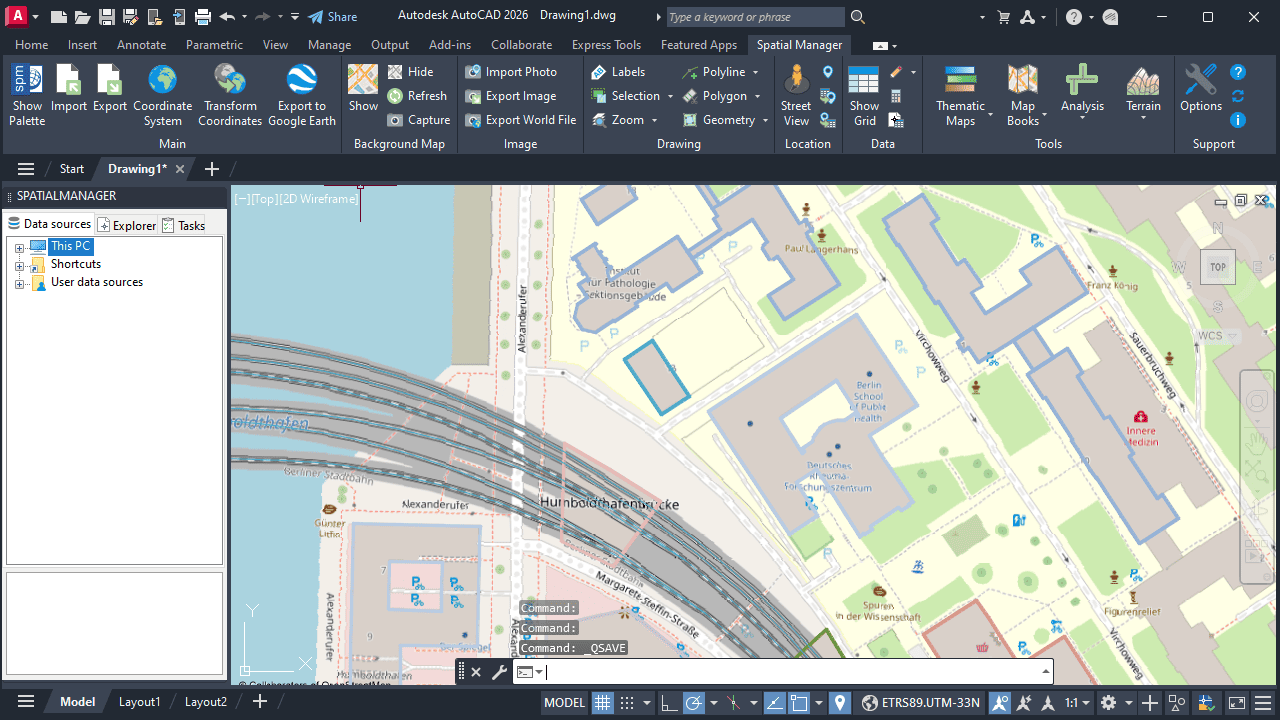Click the ETRS89.UTM-33N coordinate system indicator

point(920,703)
